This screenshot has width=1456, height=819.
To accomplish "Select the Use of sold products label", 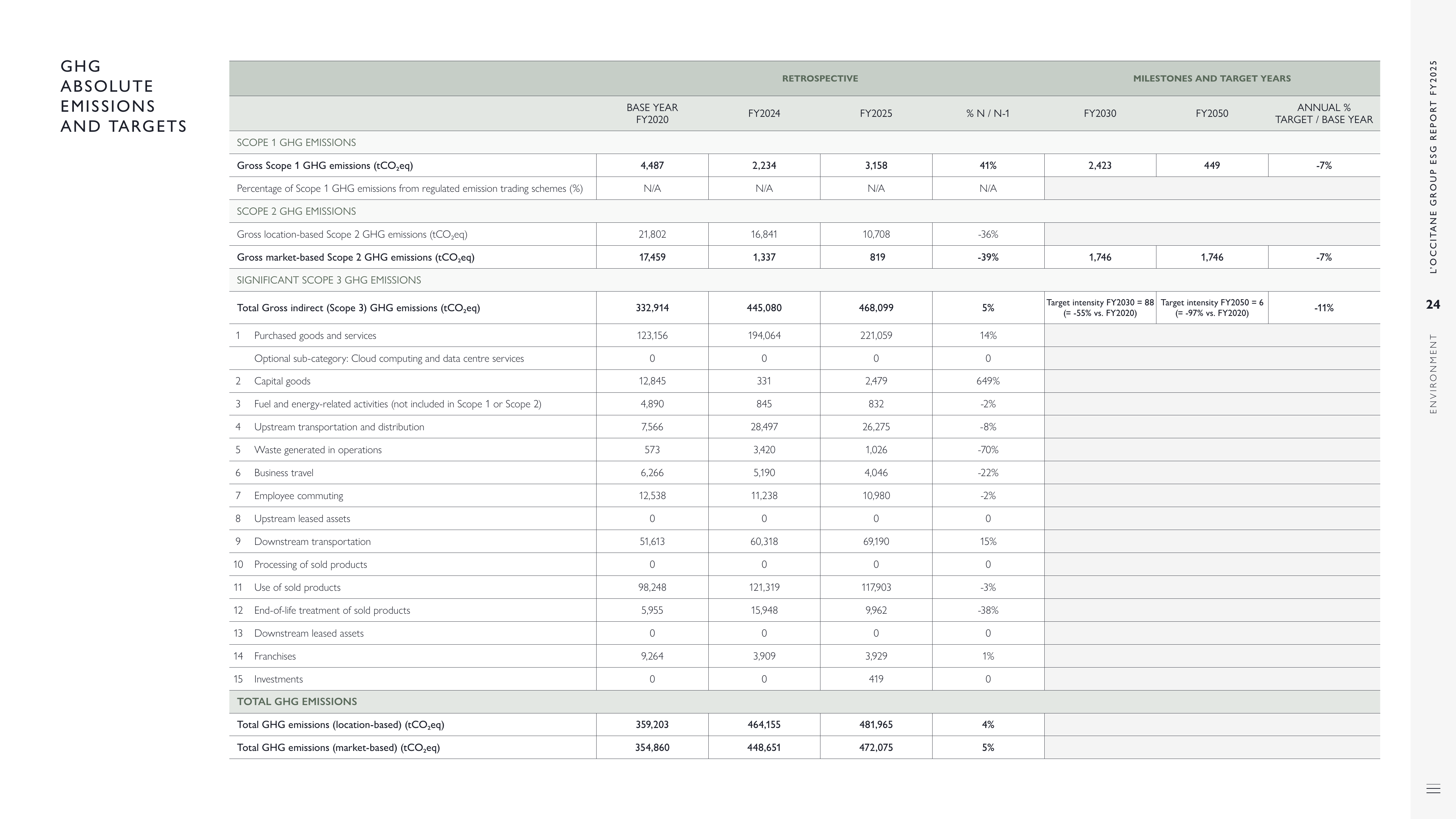I will (x=297, y=587).
